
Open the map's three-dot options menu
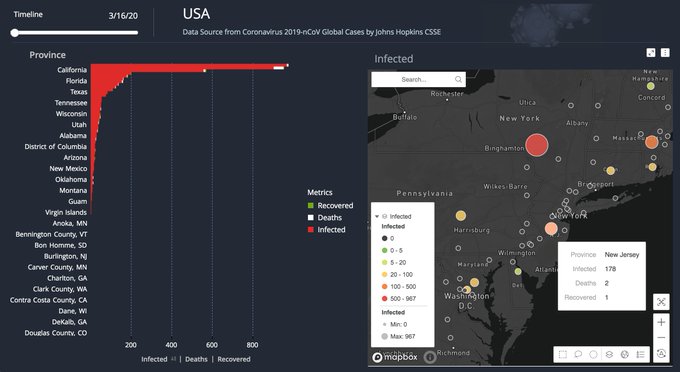point(665,52)
